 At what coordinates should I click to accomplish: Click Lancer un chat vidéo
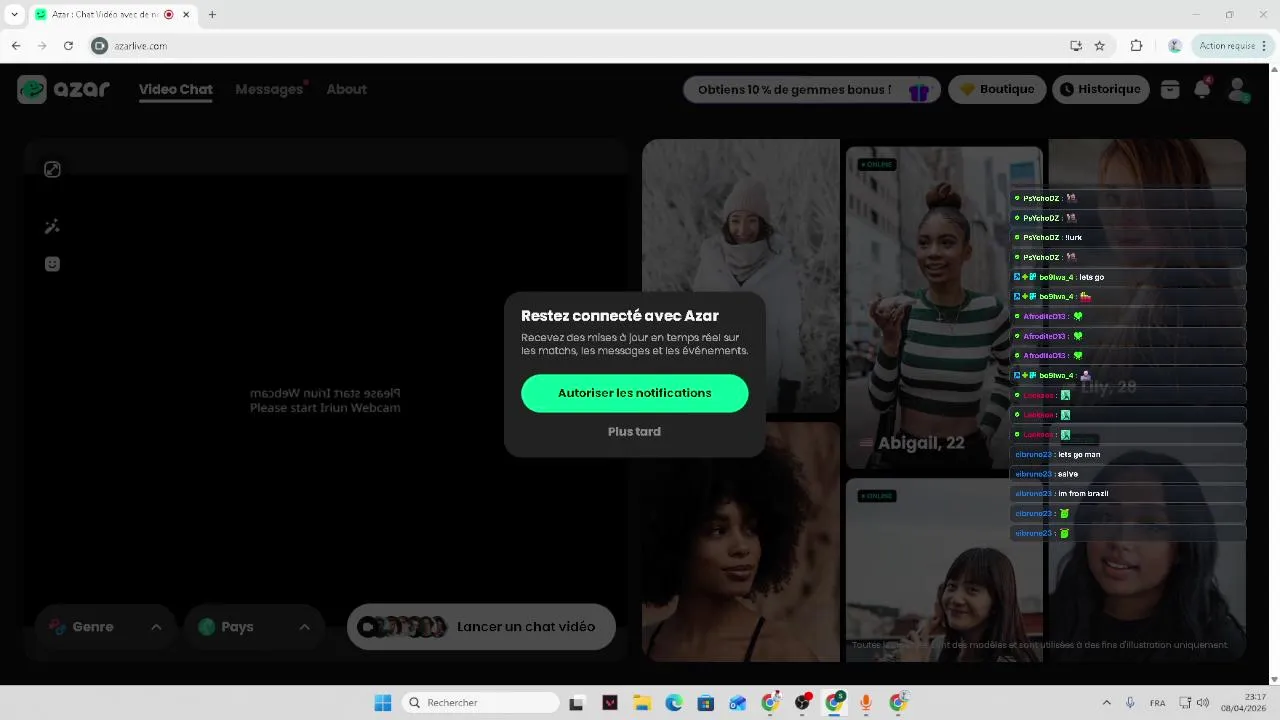(481, 627)
